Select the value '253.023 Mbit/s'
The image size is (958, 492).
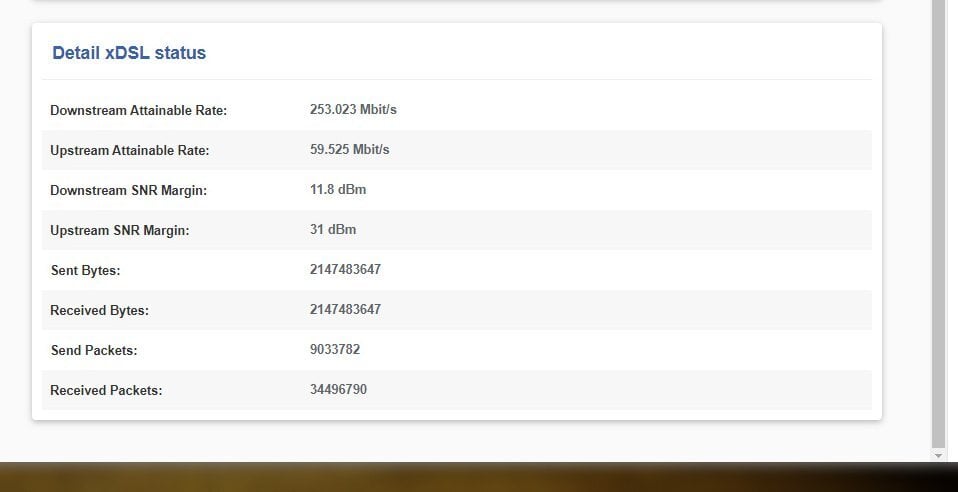tap(353, 109)
